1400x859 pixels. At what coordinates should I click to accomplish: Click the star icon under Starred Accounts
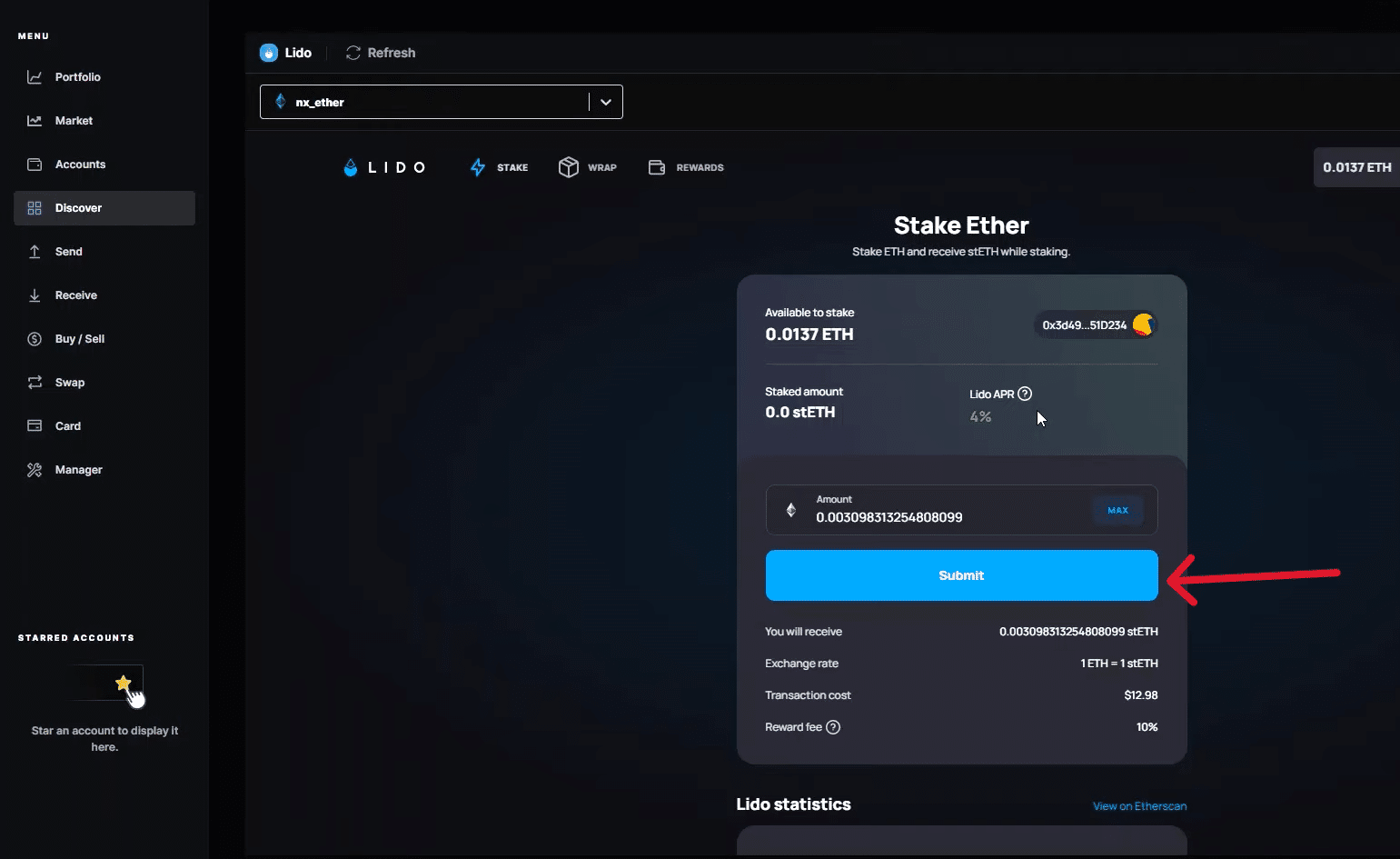pyautogui.click(x=124, y=683)
